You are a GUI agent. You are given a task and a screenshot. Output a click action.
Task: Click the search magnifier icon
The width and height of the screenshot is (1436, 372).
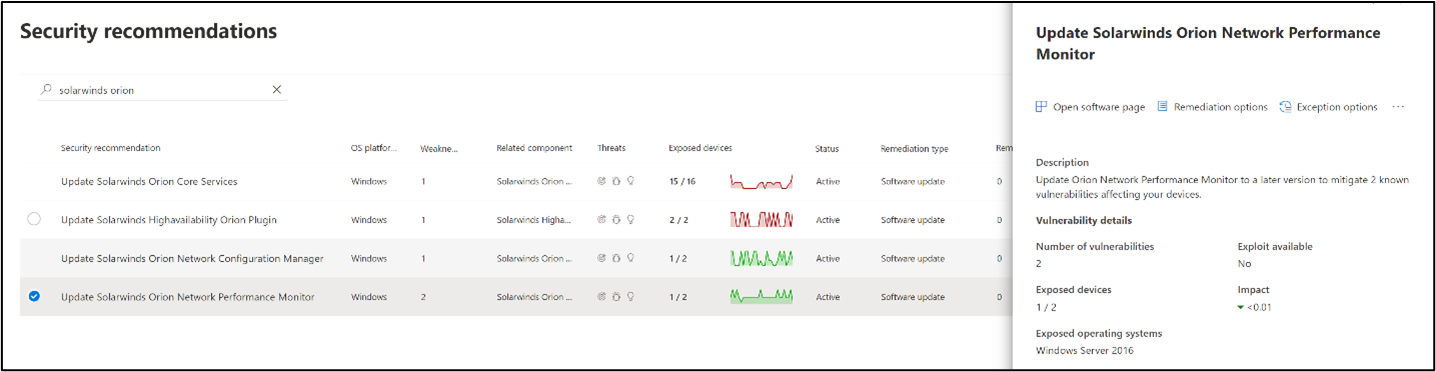coord(46,90)
